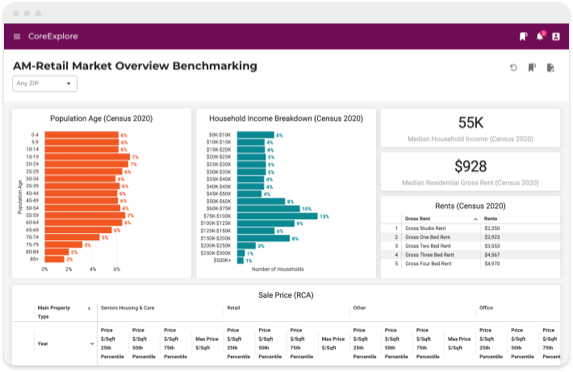Open the Any ZIP dropdown
The height and width of the screenshot is (372, 573).
pyautogui.click(x=45, y=83)
